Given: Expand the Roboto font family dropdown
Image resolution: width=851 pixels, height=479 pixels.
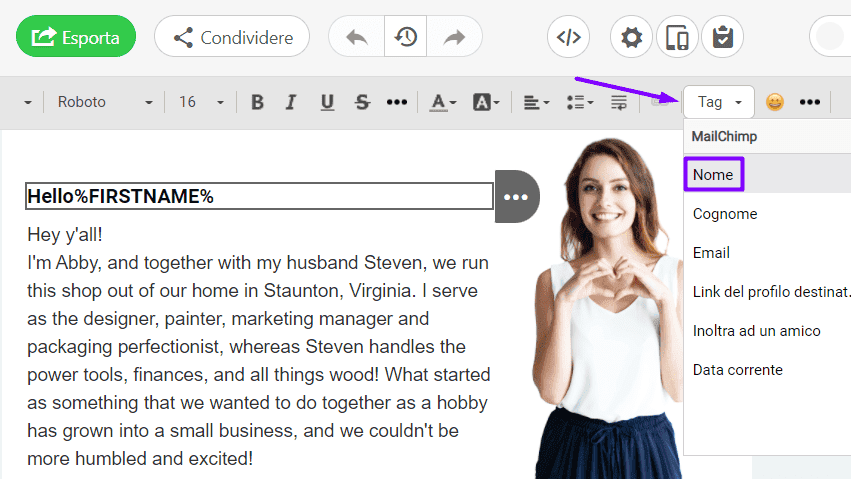Looking at the screenshot, I should [105, 102].
